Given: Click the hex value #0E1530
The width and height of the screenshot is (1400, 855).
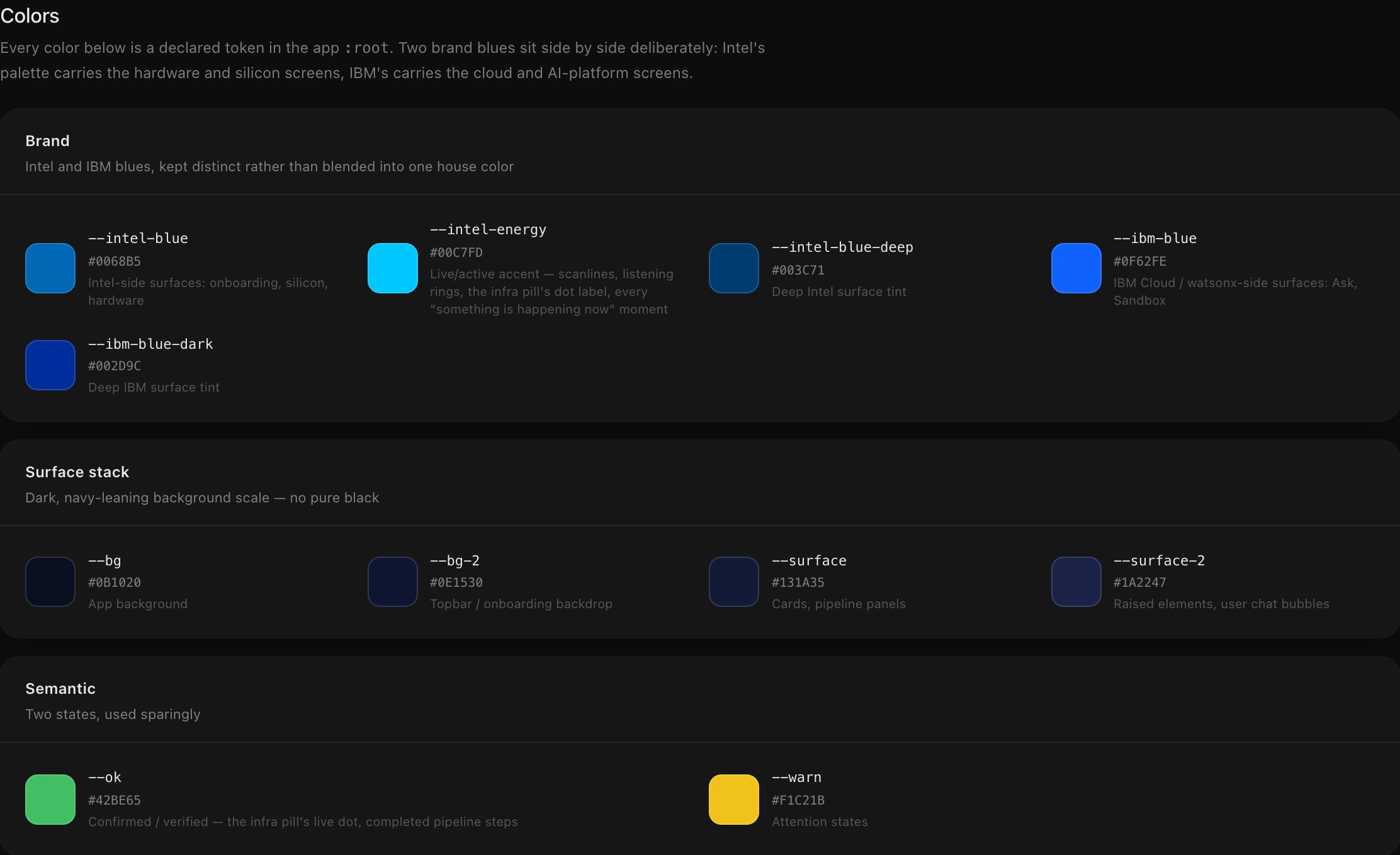Looking at the screenshot, I should [x=456, y=582].
